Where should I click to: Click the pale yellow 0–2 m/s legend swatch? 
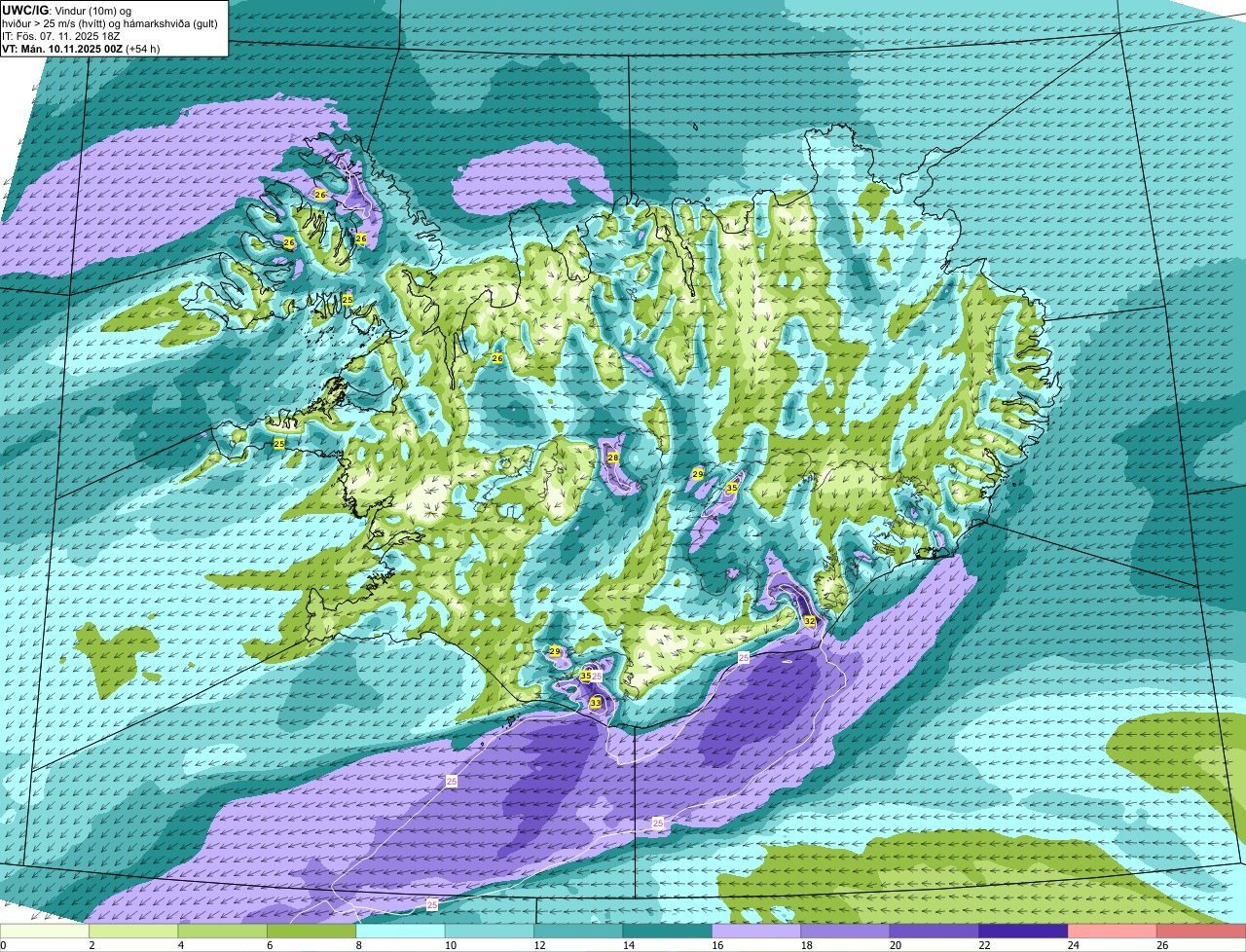coord(45,932)
